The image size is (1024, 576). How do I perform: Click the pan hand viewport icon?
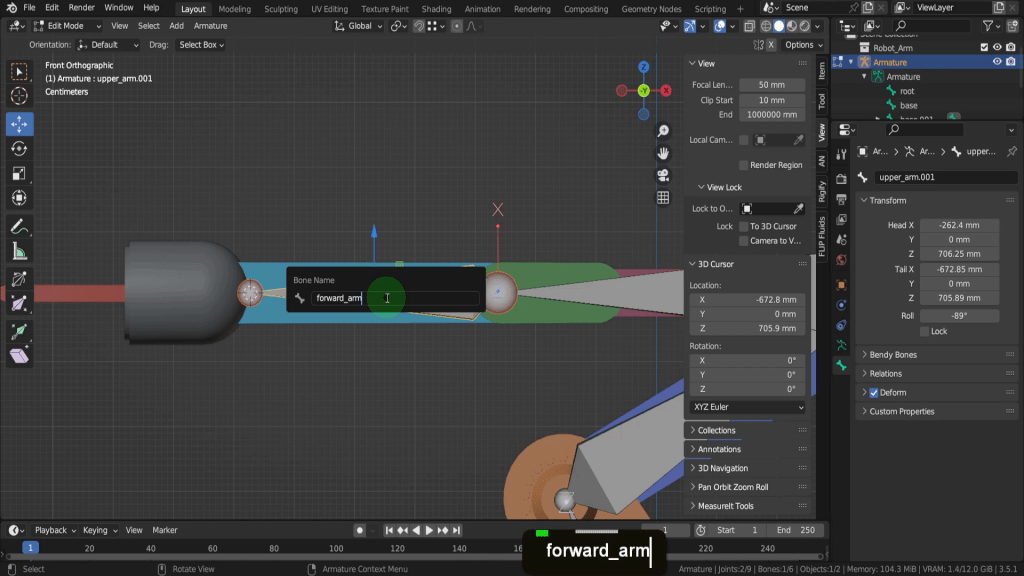[x=663, y=153]
